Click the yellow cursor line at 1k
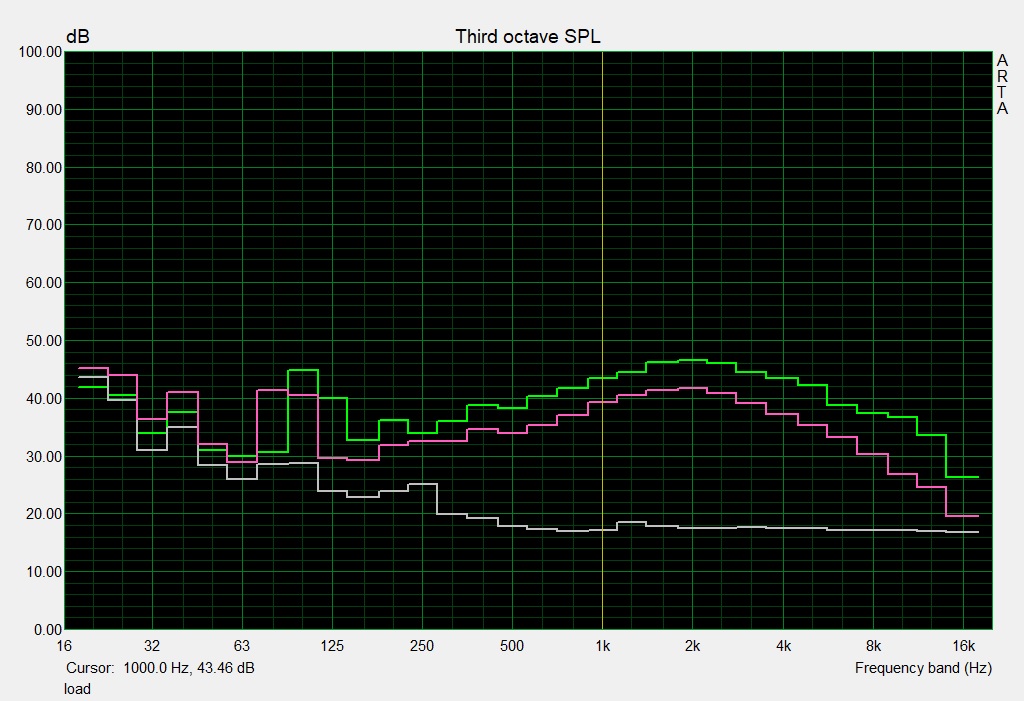The image size is (1024, 701). (x=602, y=340)
